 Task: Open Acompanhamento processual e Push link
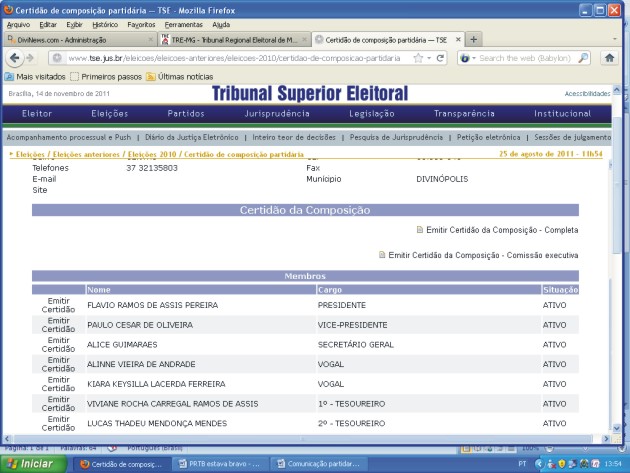[x=69, y=137]
